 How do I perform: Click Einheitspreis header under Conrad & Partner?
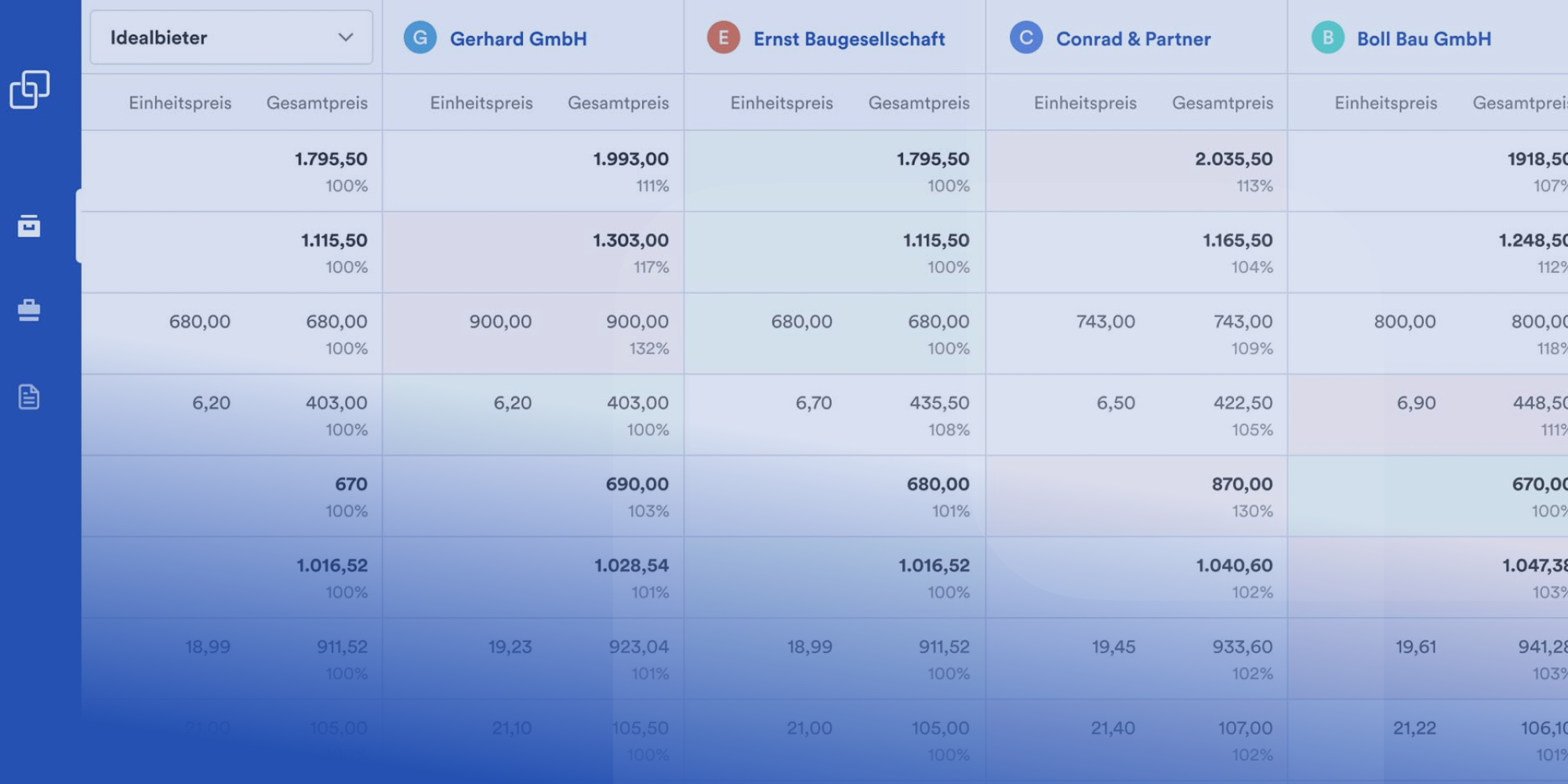[x=1085, y=103]
